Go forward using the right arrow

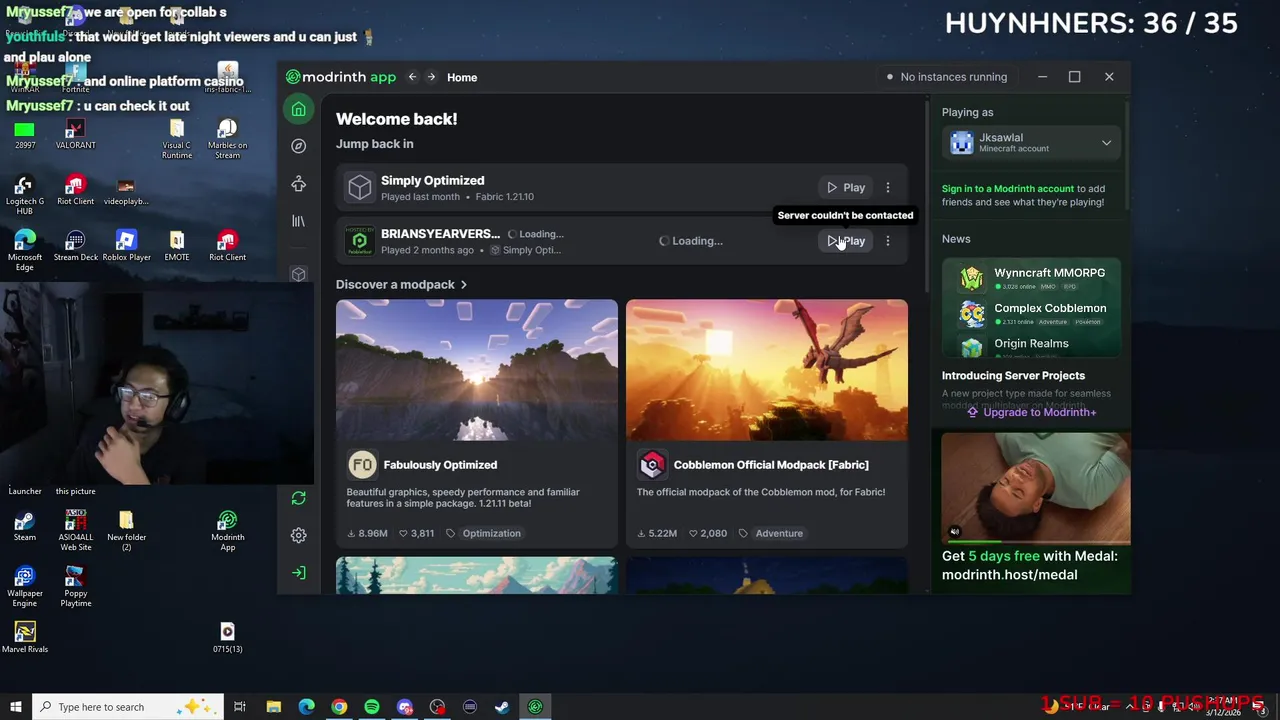point(431,77)
